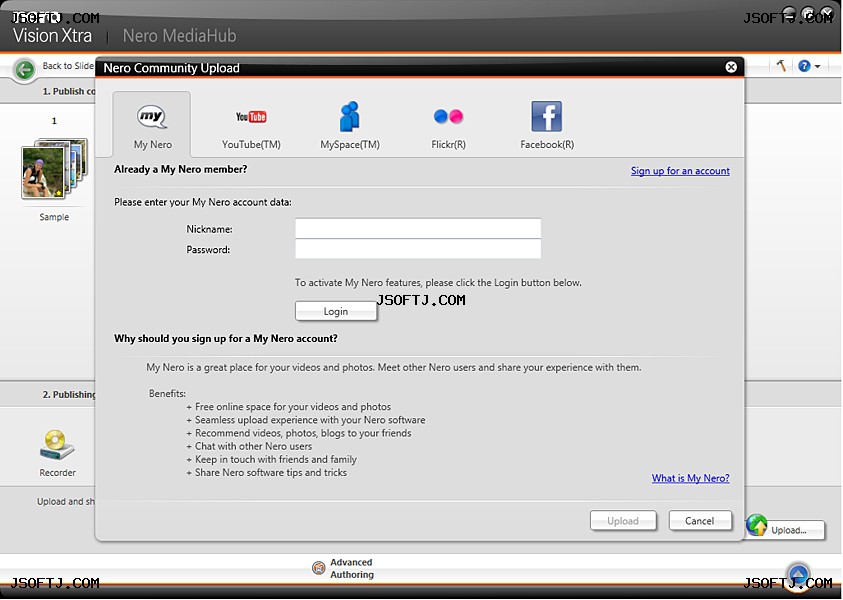Open the blue help question mark icon
Screen dimensions: 843x600
[804, 66]
